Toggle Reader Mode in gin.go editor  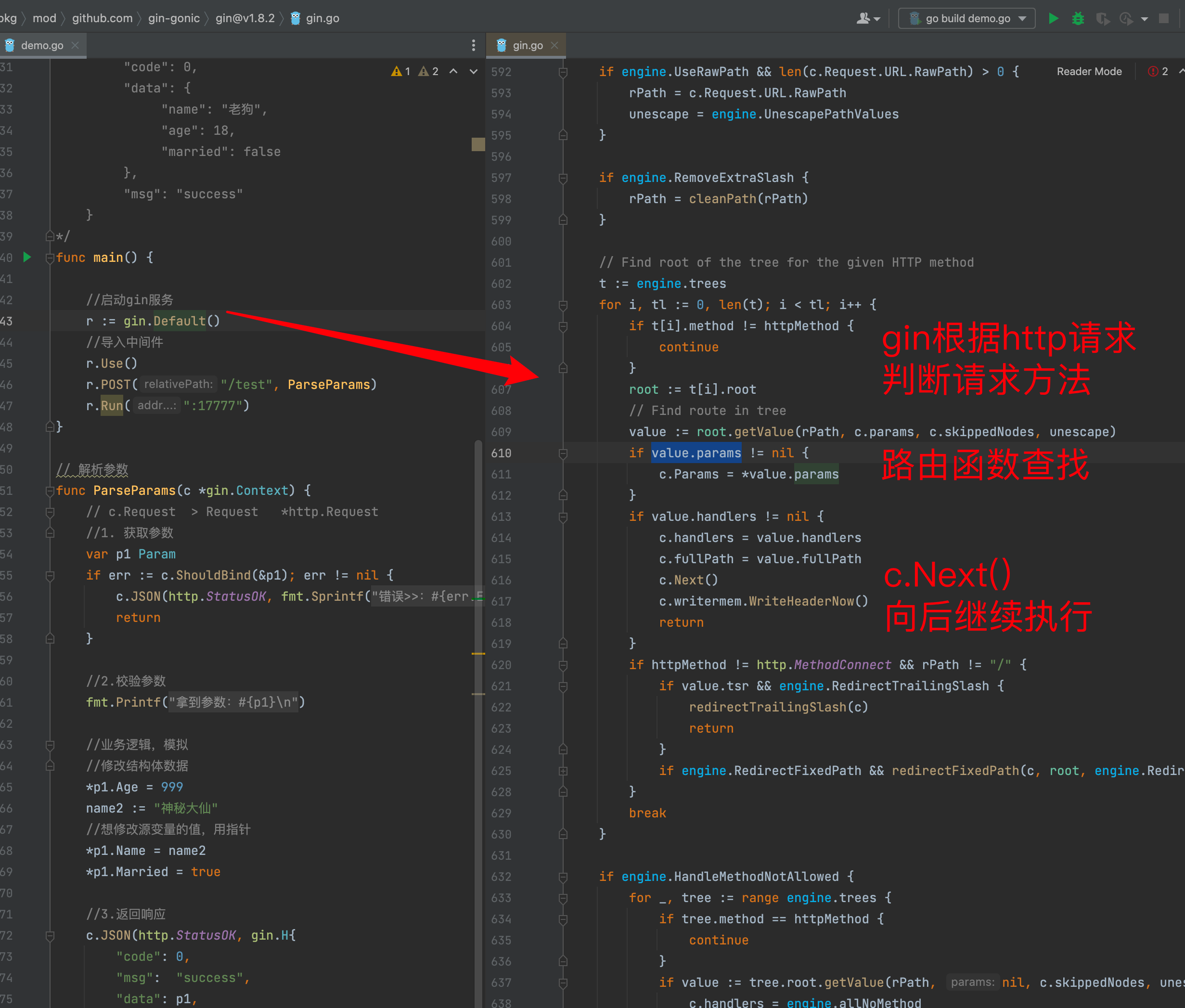(1088, 71)
